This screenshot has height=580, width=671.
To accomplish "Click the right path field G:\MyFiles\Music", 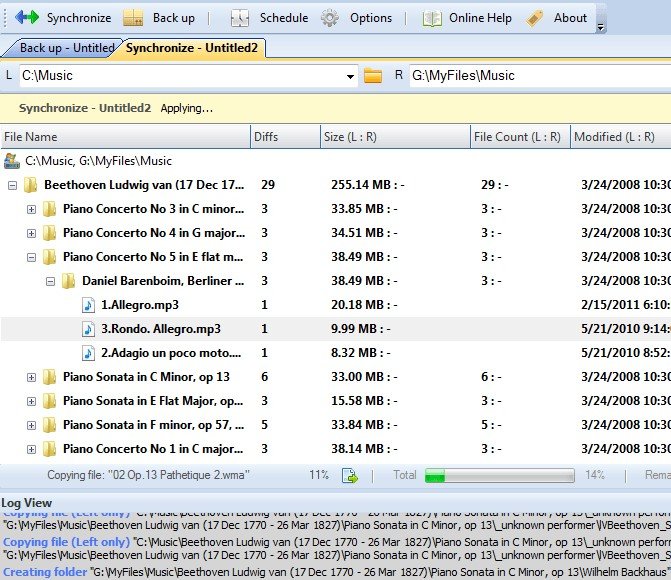I will coord(540,76).
